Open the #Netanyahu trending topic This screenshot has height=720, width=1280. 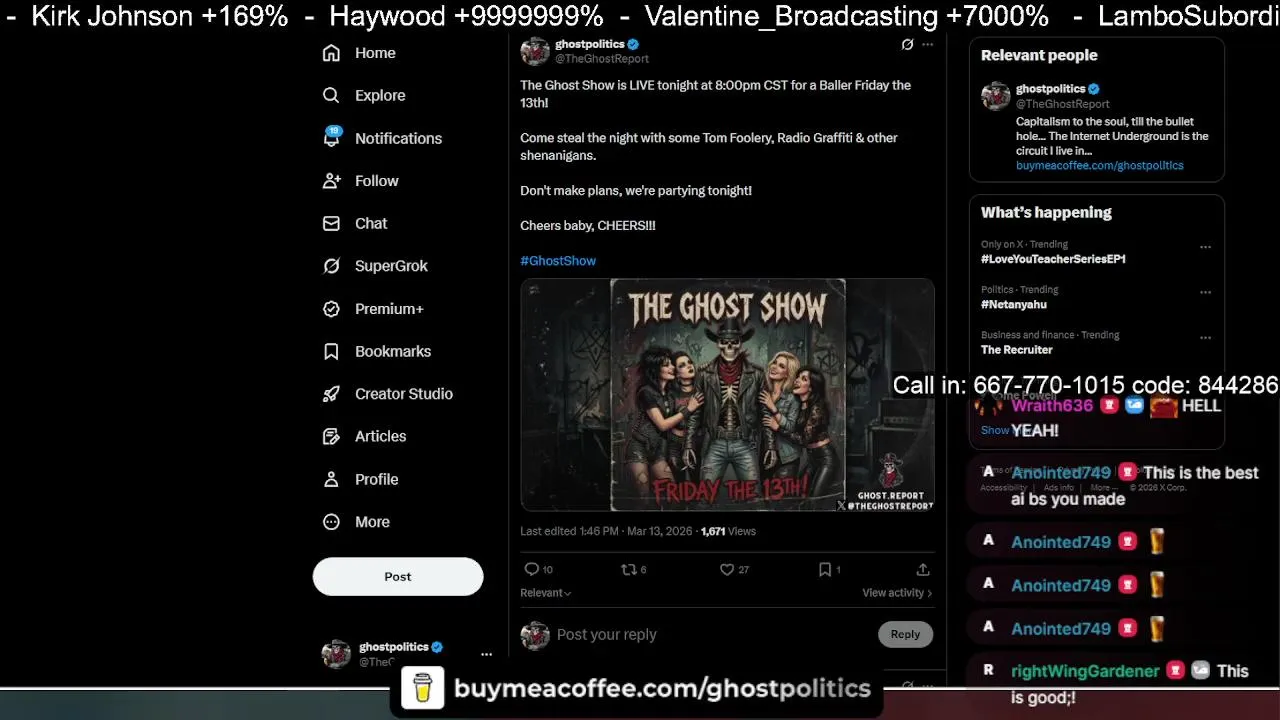[1014, 305]
